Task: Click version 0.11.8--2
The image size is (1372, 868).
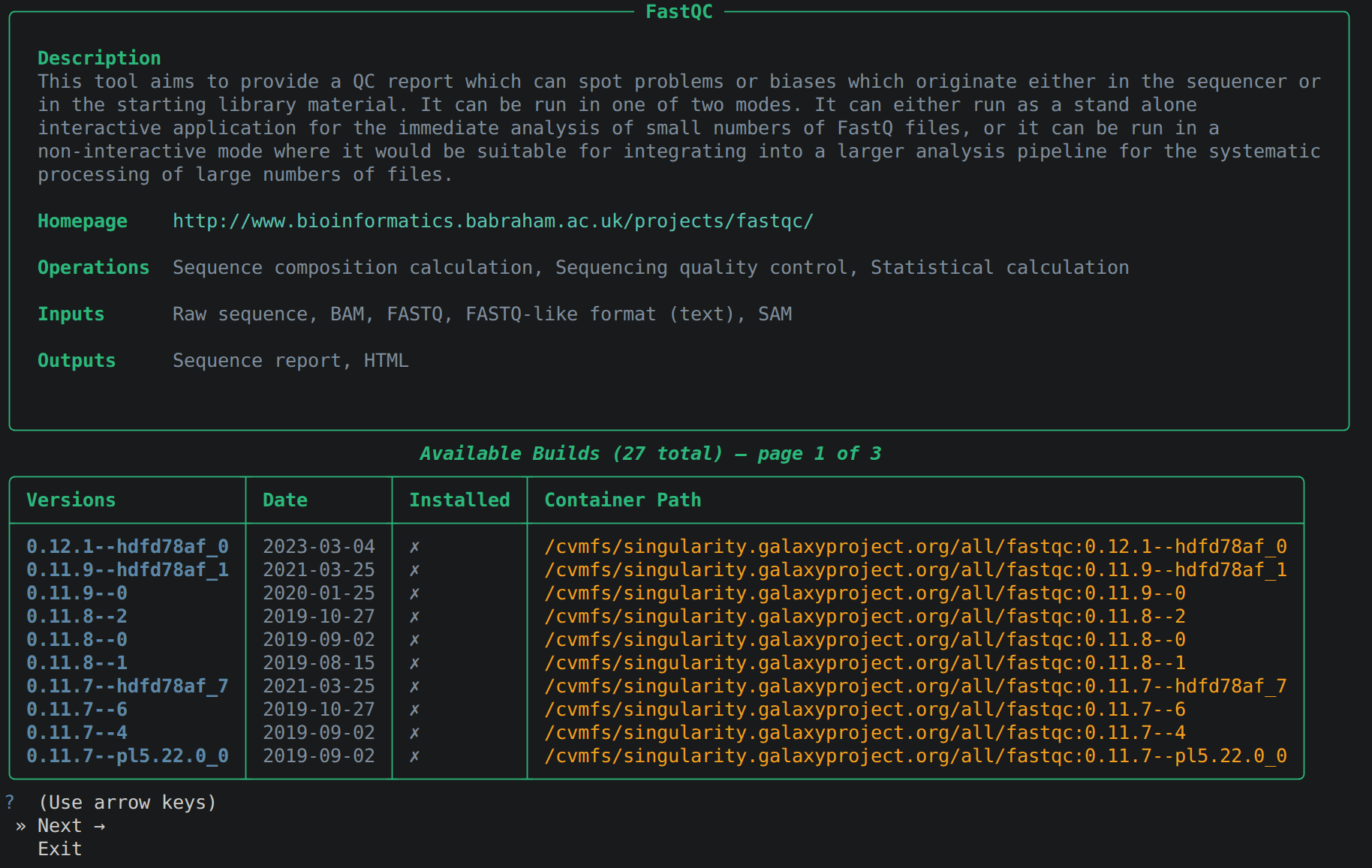Action: pyautogui.click(x=77, y=617)
